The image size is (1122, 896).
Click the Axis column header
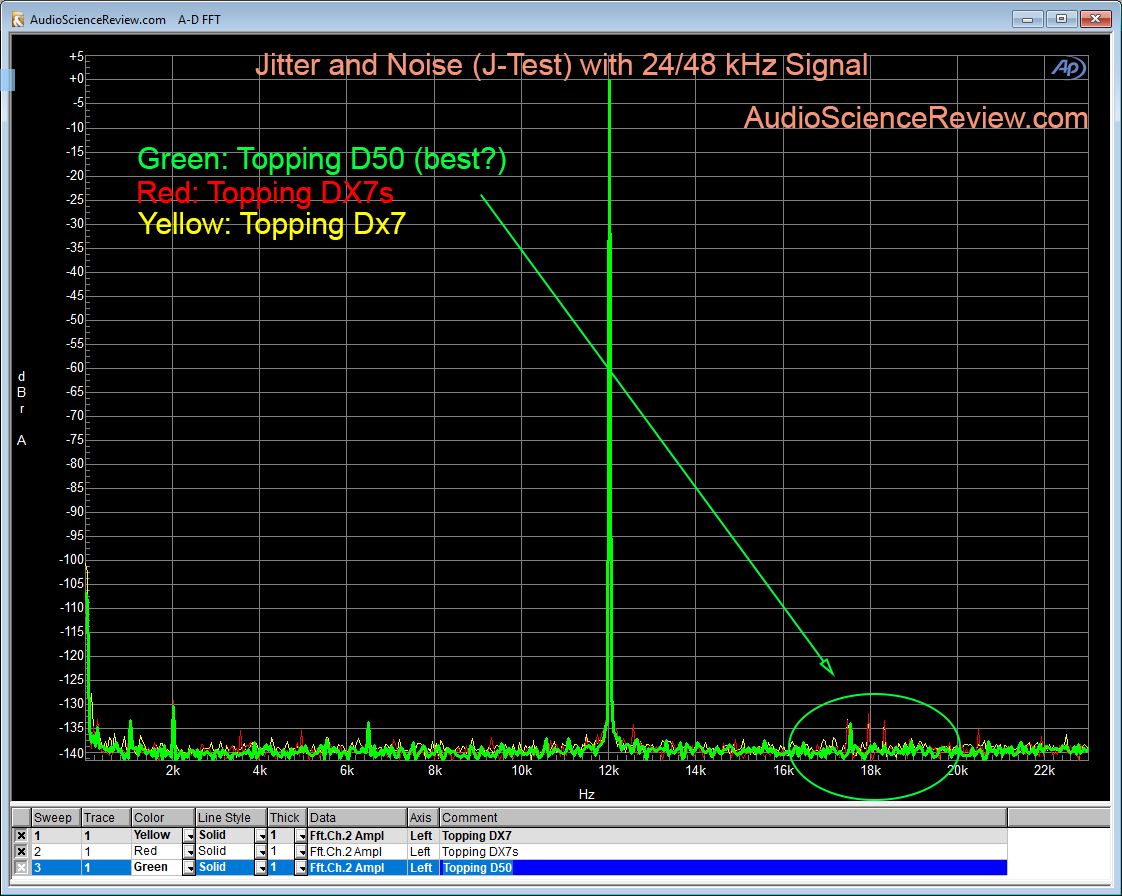(x=423, y=817)
